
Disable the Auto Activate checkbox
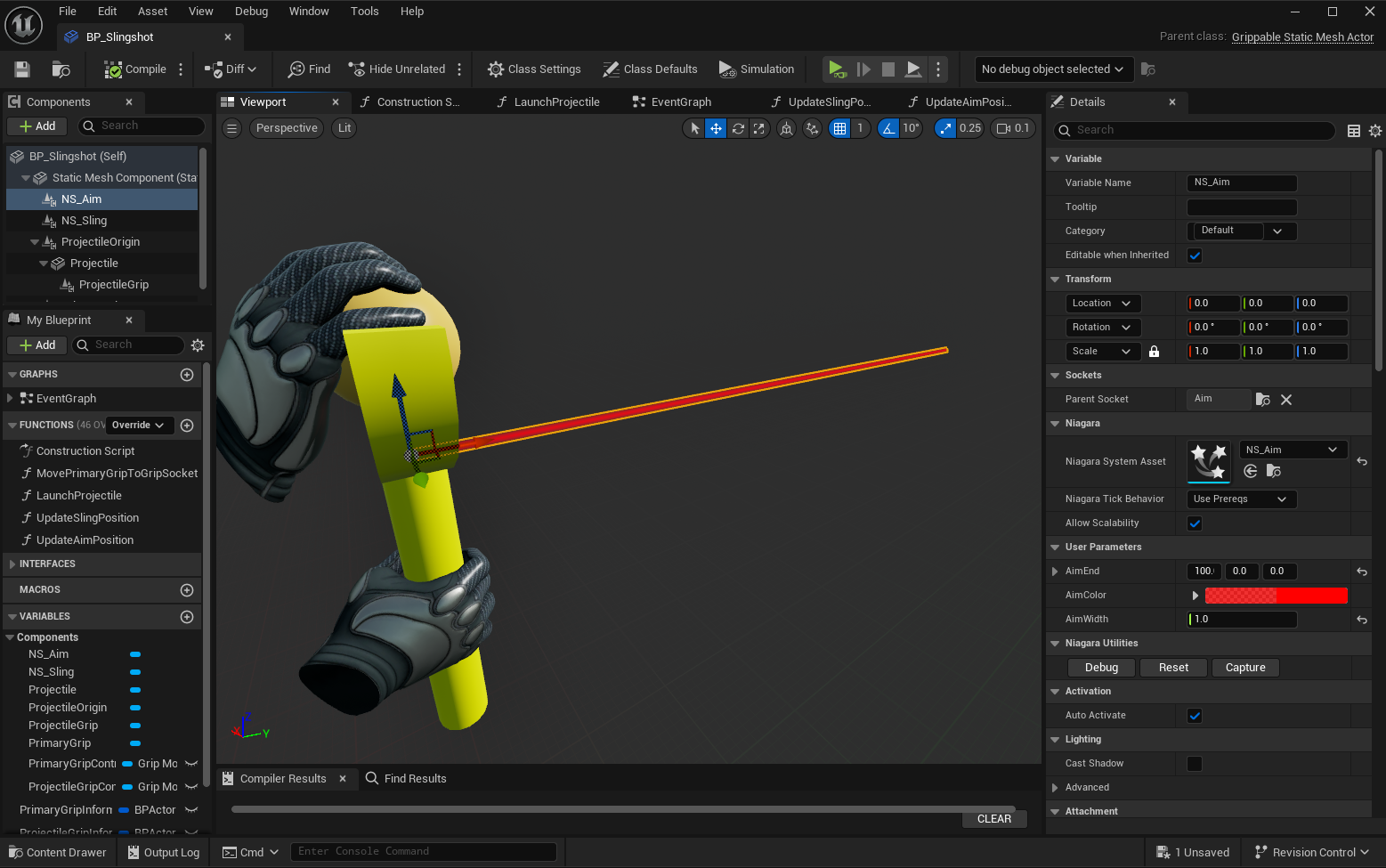[x=1195, y=716]
